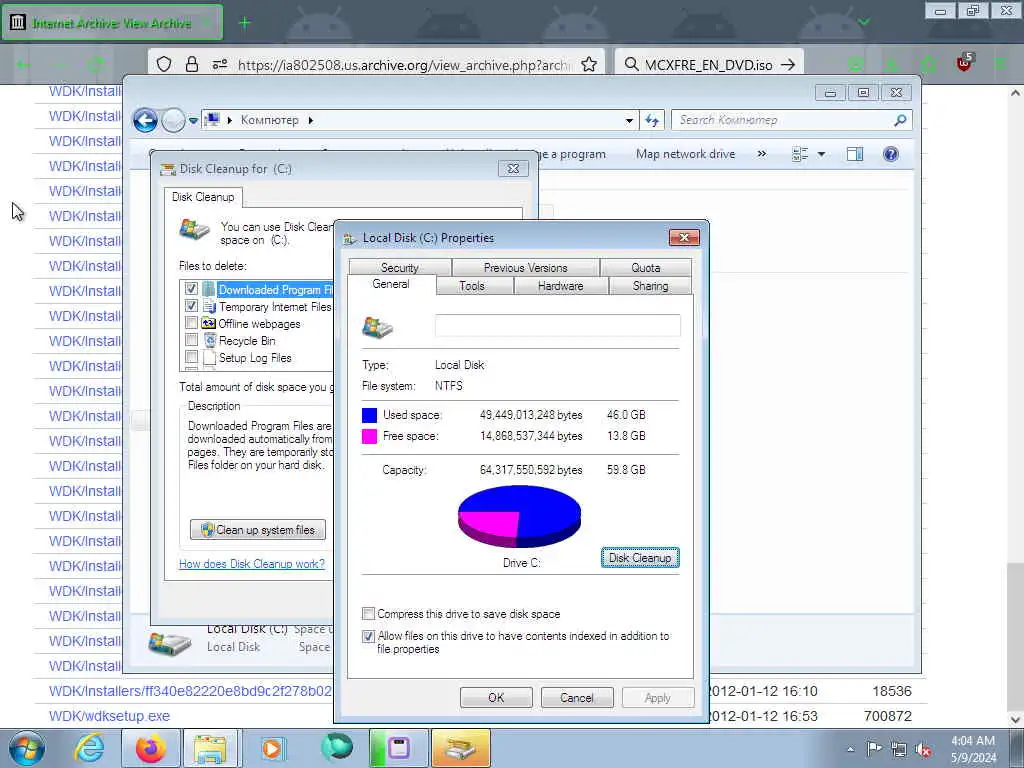Open Windows Media Player from taskbar
The image size is (1024, 768).
(x=272, y=748)
